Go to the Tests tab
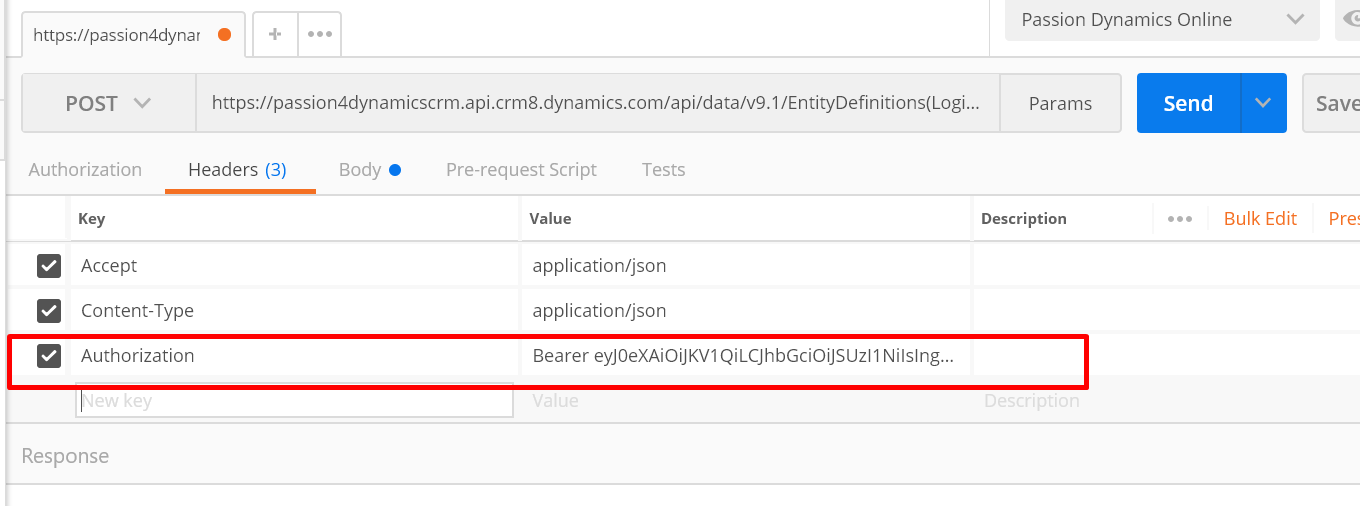The width and height of the screenshot is (1360, 506). (x=663, y=170)
